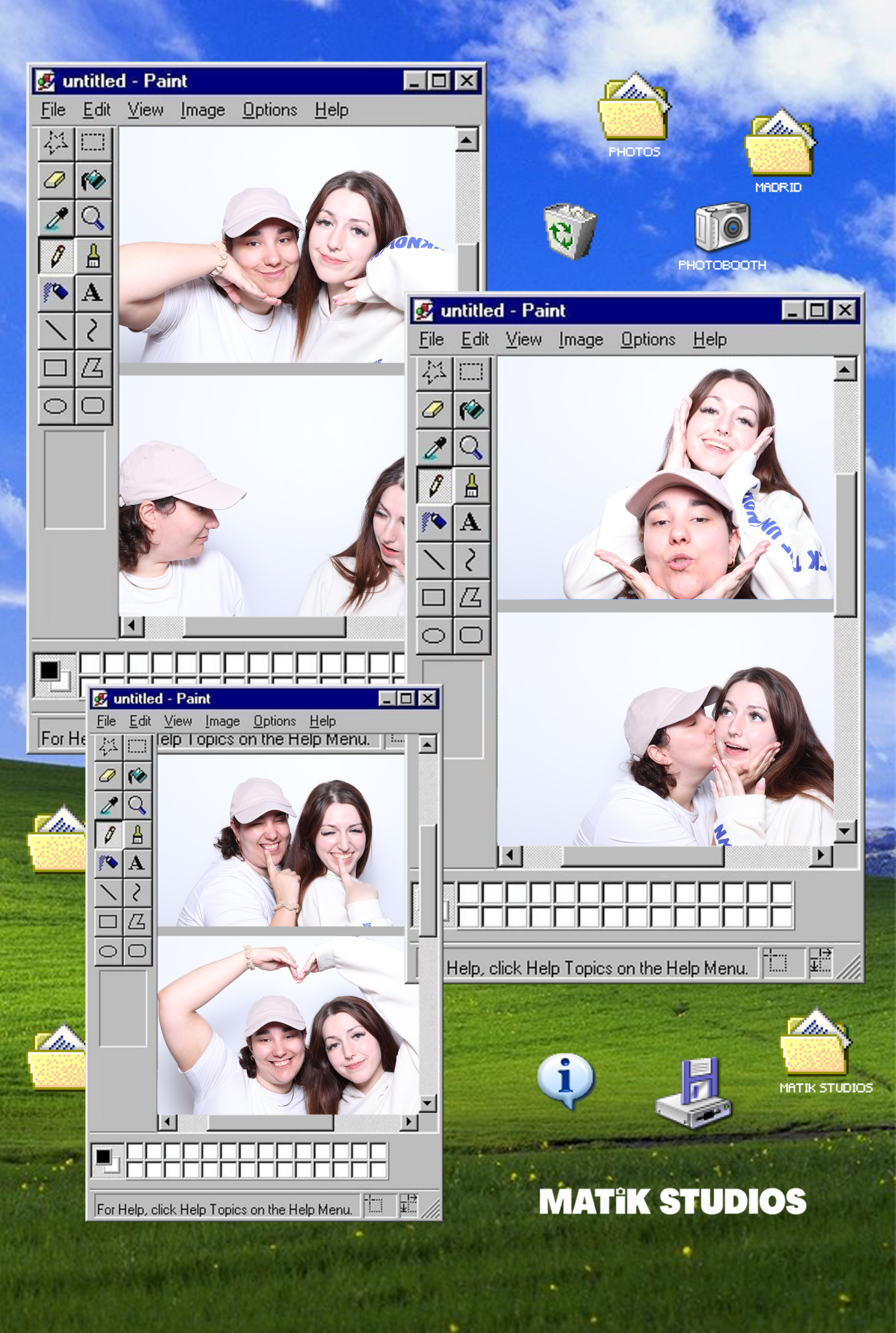
Task: Open the Help menu in bottom Paint window
Action: 322,721
